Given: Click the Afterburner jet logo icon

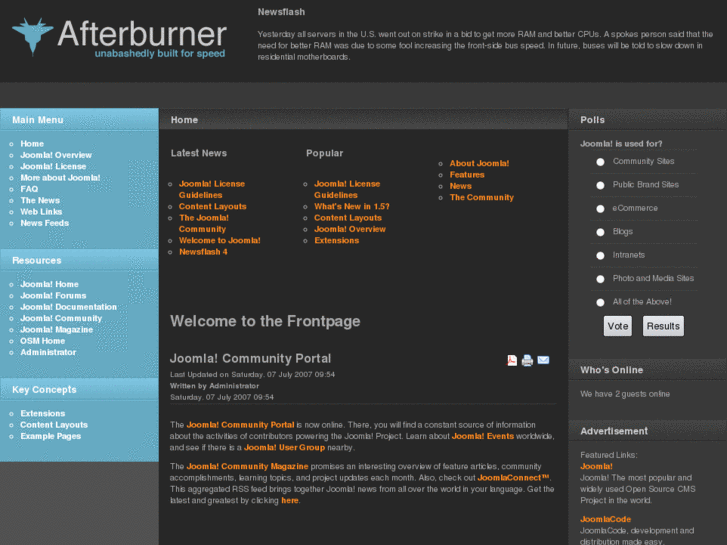Looking at the screenshot, I should pyautogui.click(x=32, y=36).
